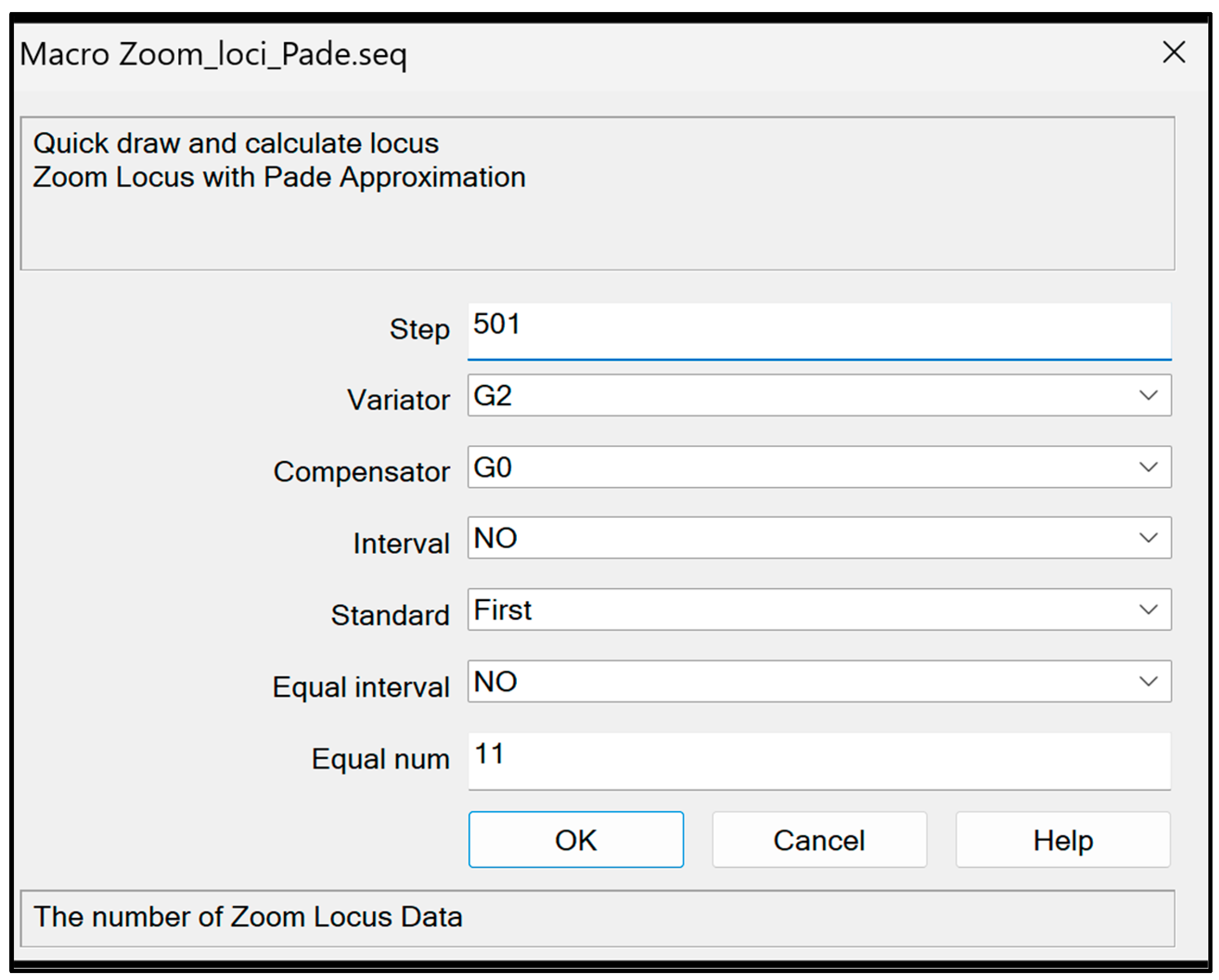Expand the Compensator dropdown arrow
The image size is (1219, 980).
click(1148, 467)
